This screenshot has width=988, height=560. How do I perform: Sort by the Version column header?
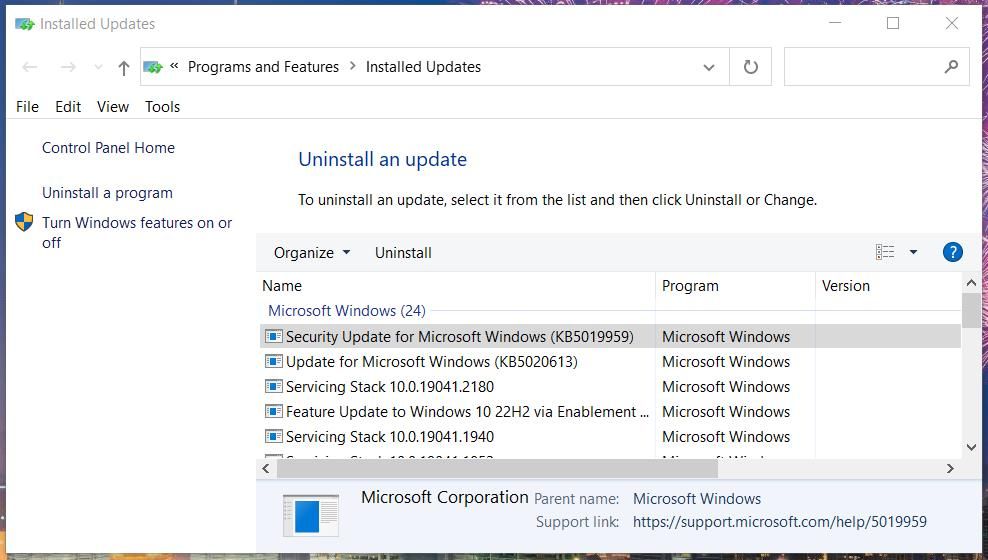888,286
